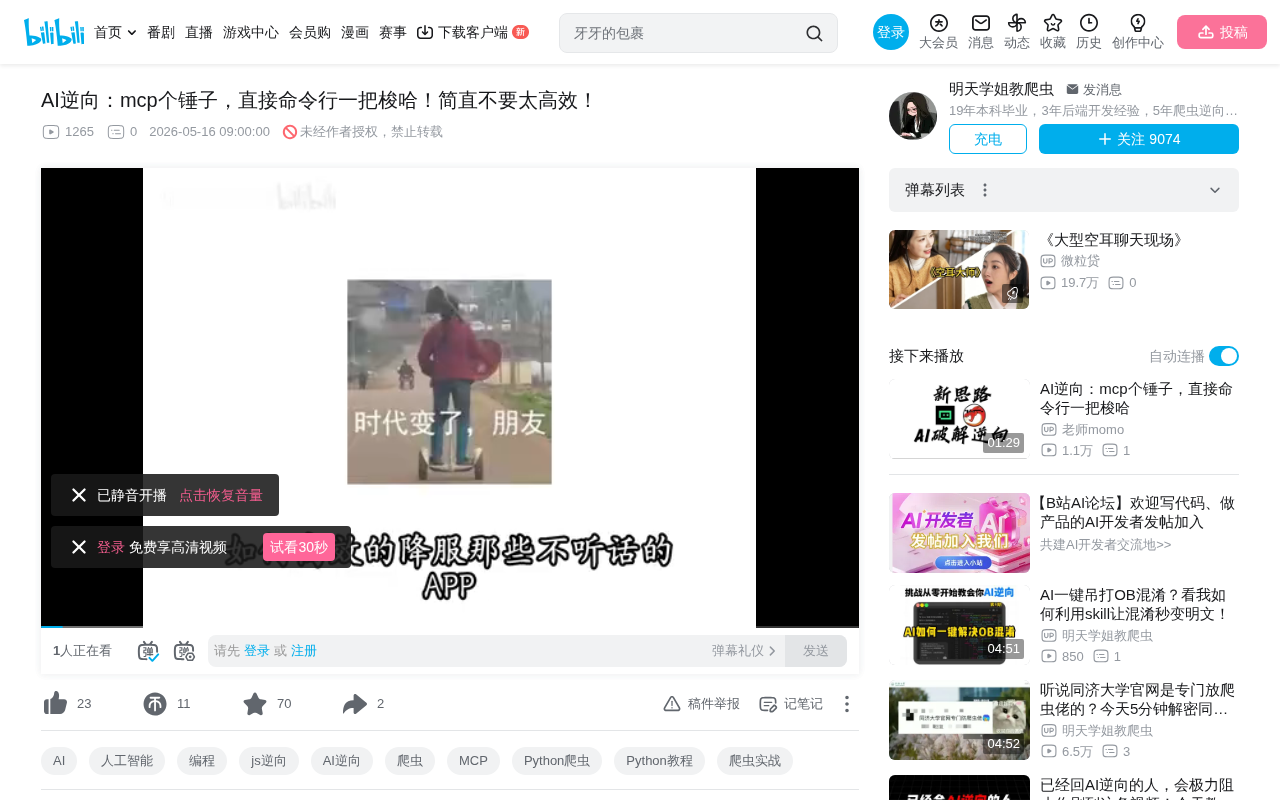The height and width of the screenshot is (800, 1280).
Task: Select the Python教程 tag
Action: pos(659,761)
